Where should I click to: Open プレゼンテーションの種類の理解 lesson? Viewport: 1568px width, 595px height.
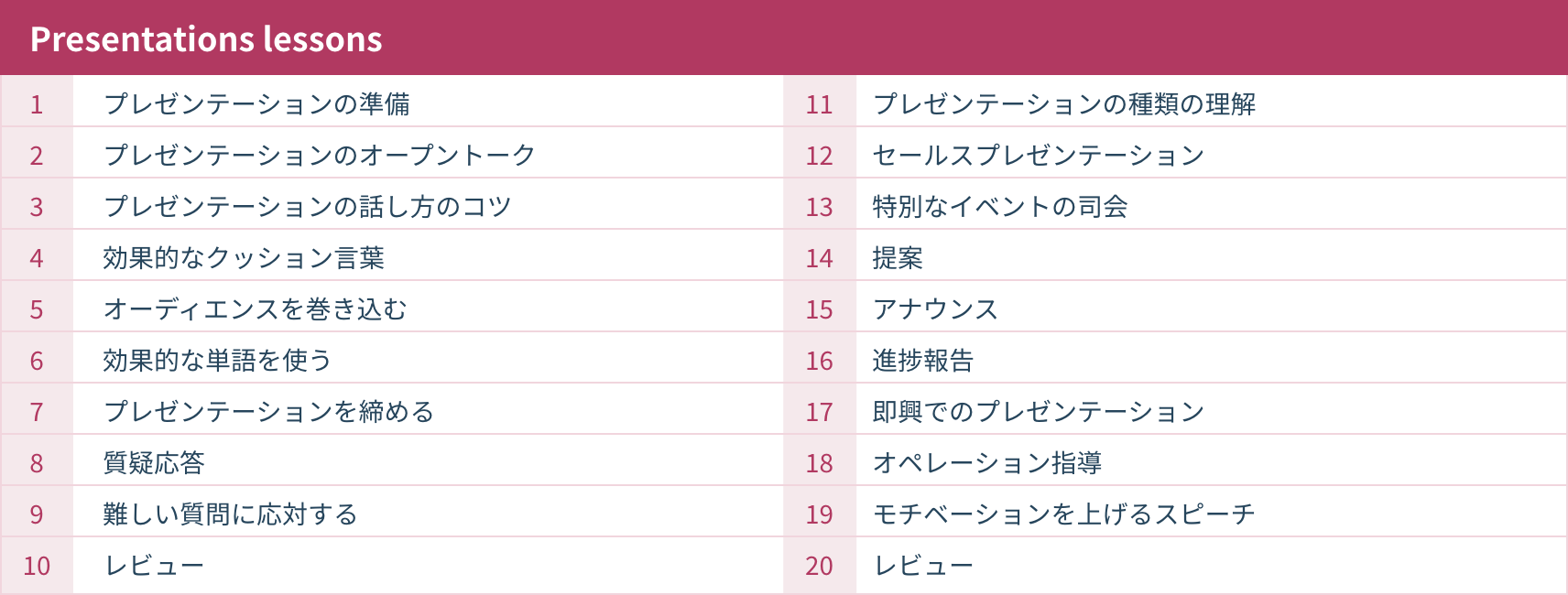1063,104
